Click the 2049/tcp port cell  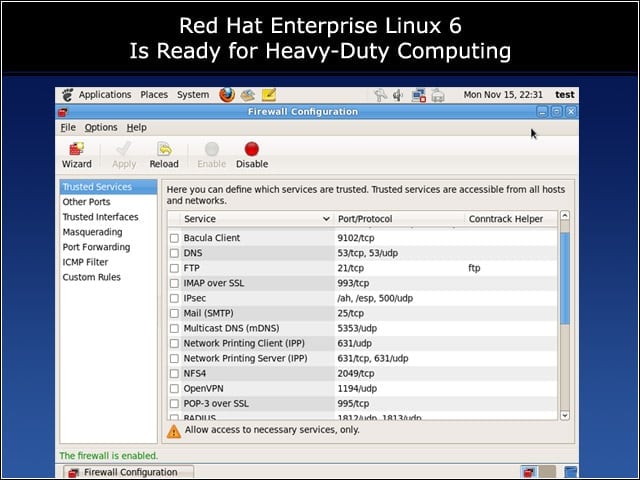tap(356, 373)
